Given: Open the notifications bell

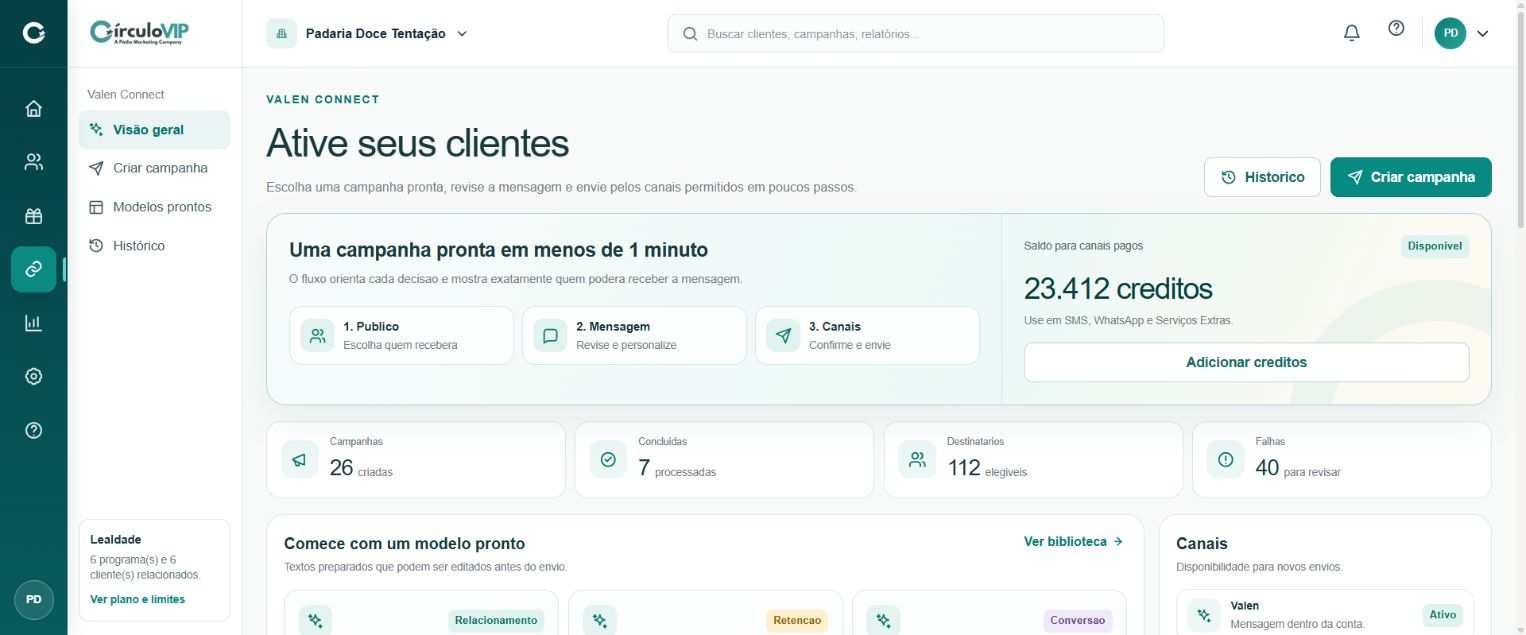Looking at the screenshot, I should pyautogui.click(x=1351, y=33).
